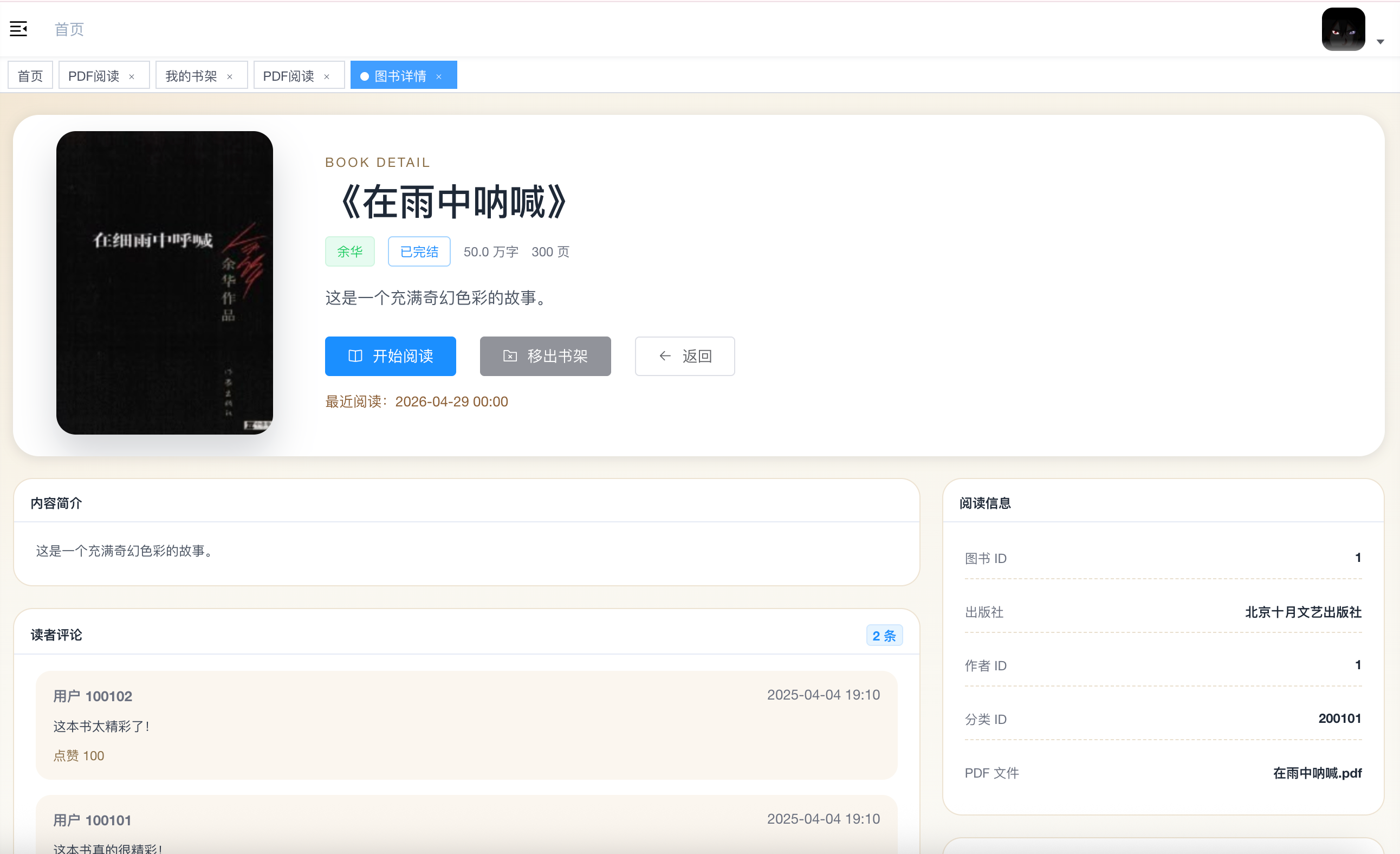The image size is (1400, 854).
Task: Click the user avatar image
Action: coord(1343,29)
